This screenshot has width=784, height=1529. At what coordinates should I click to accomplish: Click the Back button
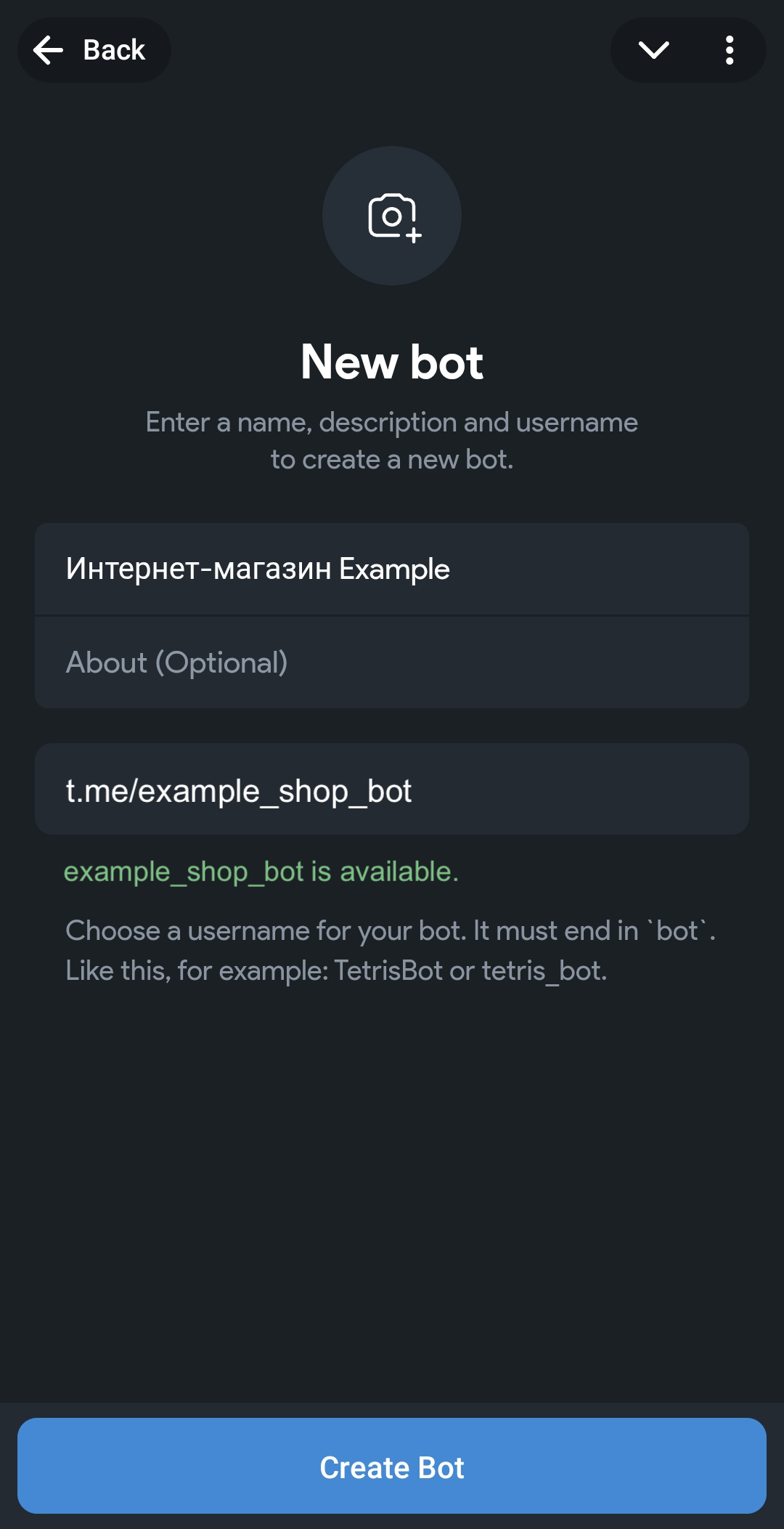[94, 49]
